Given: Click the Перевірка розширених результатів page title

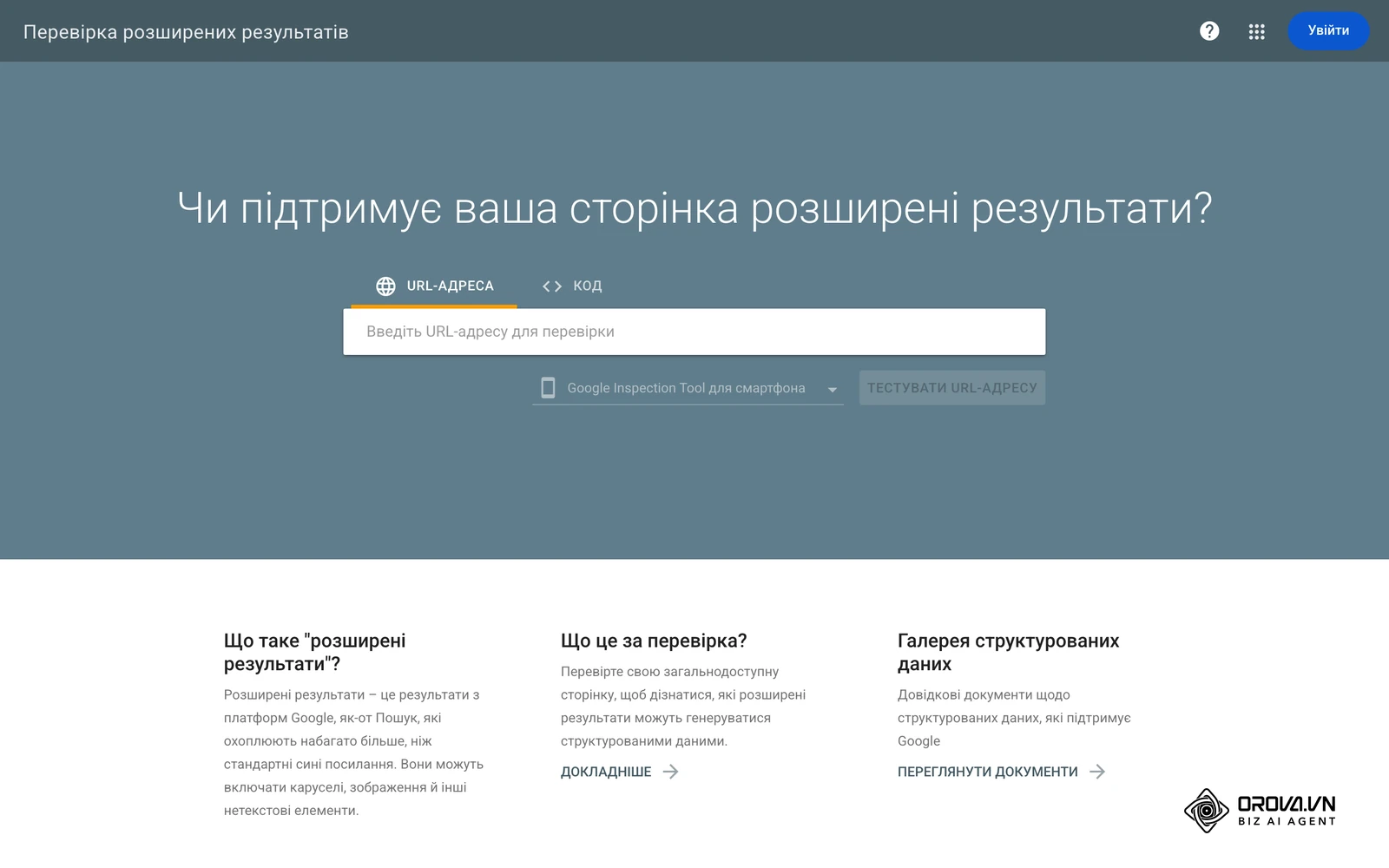Looking at the screenshot, I should click(x=186, y=32).
